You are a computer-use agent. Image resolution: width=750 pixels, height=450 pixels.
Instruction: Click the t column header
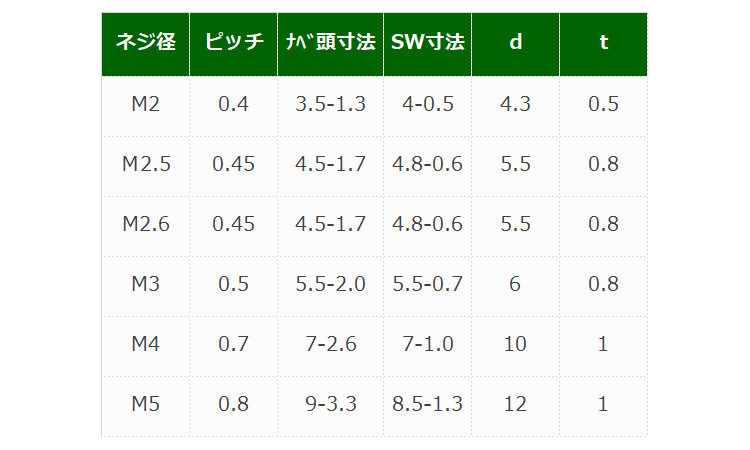coord(603,44)
